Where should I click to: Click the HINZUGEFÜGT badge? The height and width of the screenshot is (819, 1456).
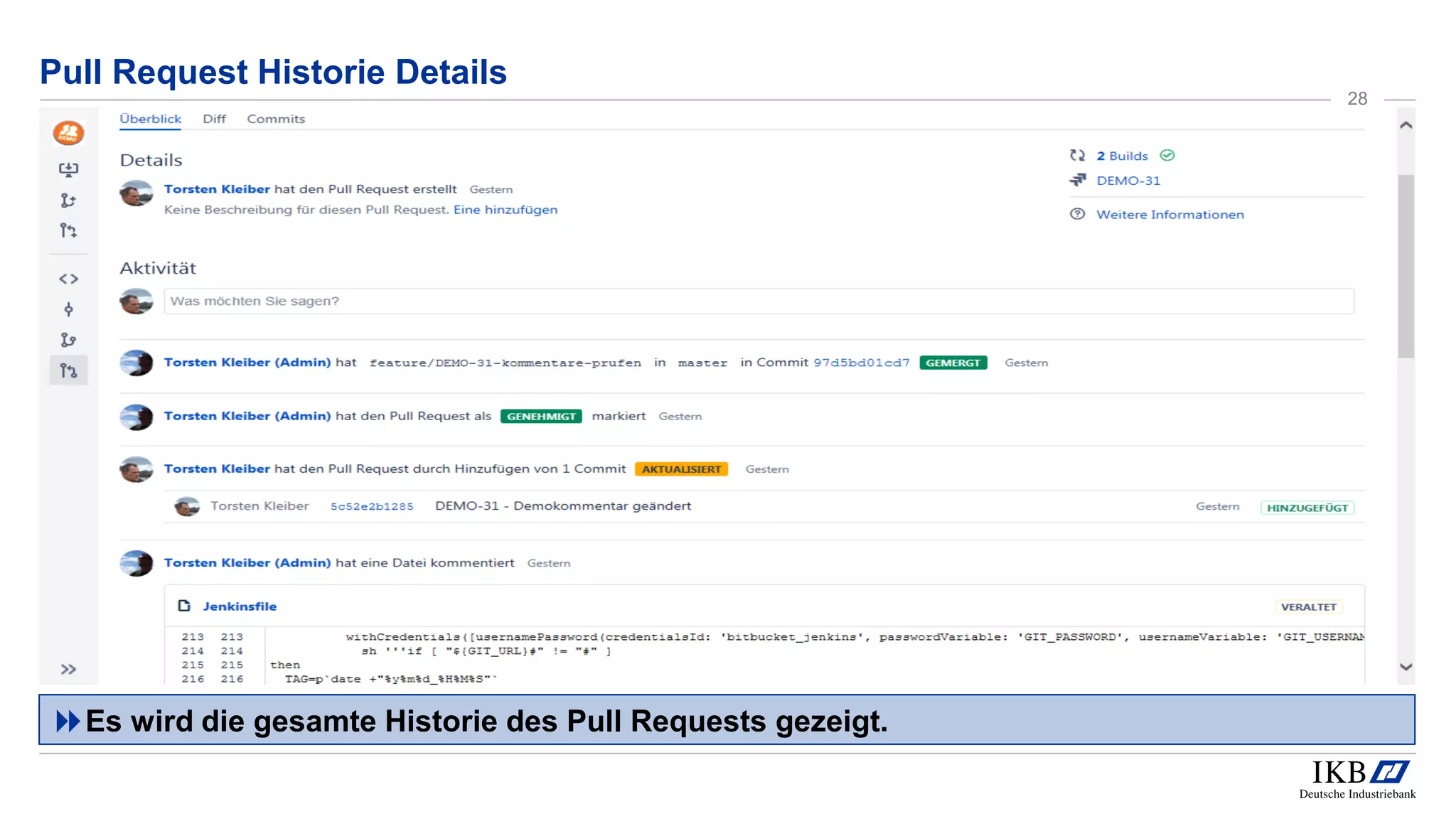pyautogui.click(x=1307, y=508)
